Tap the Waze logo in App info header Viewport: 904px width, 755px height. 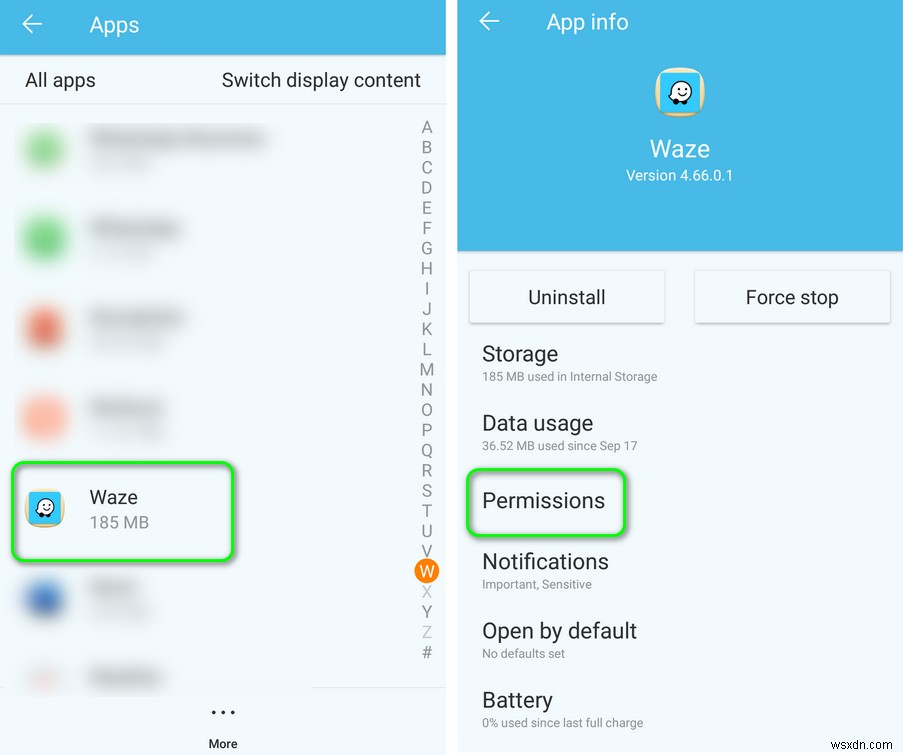coord(680,92)
